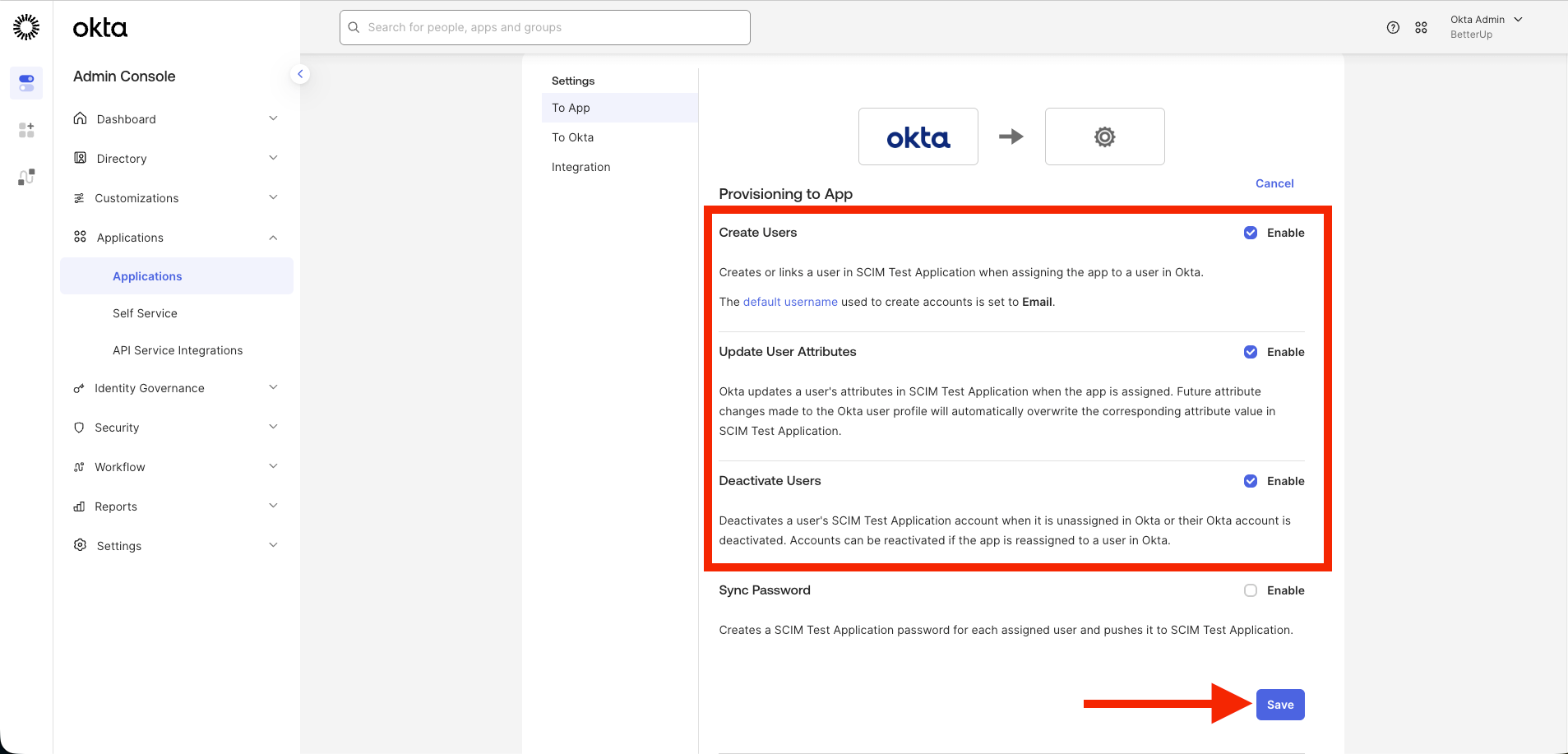
Task: Collapse the sidebar with the chevron button
Action: 300,74
